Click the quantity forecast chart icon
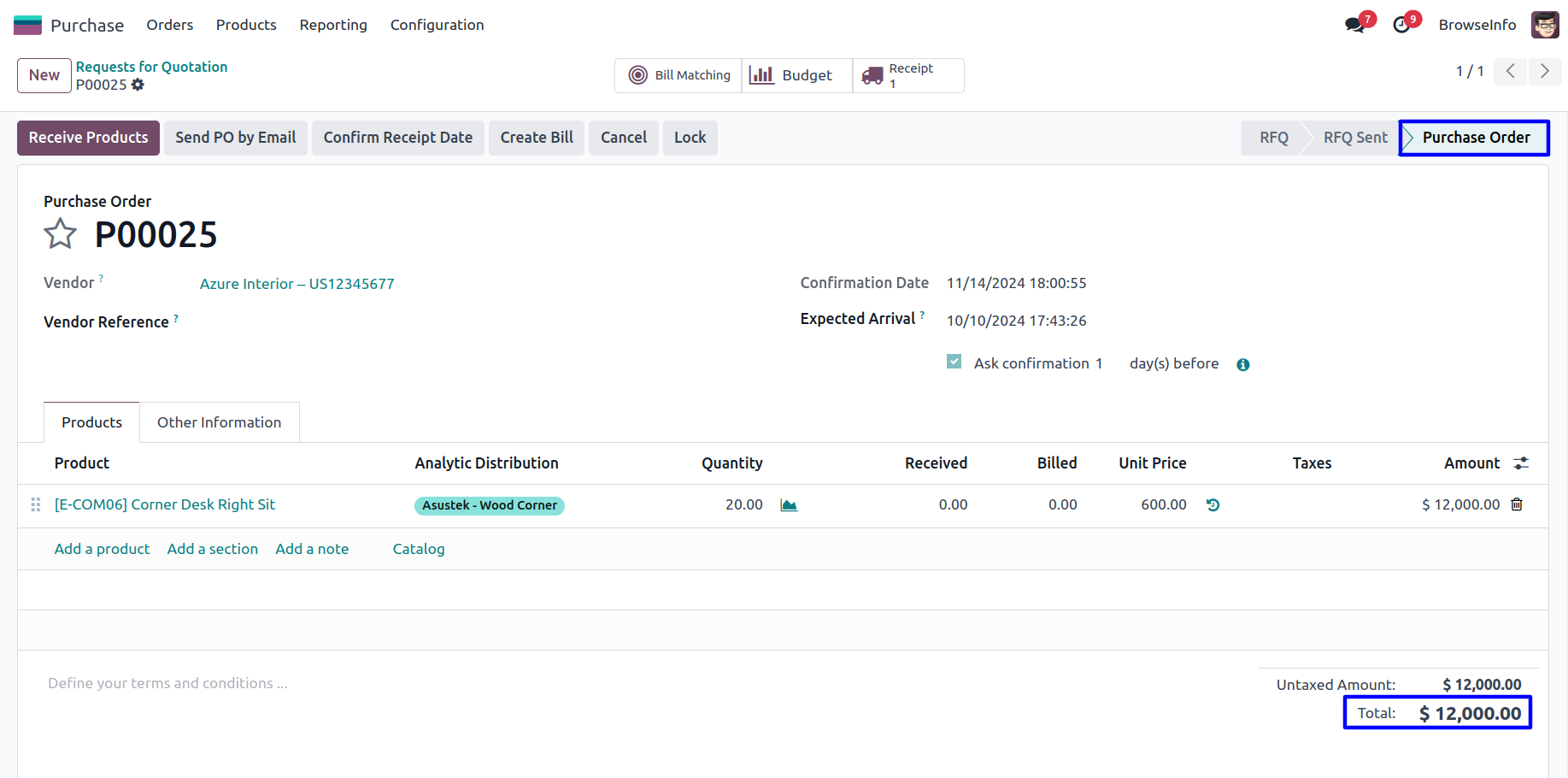The image size is (1568, 778). coord(789,505)
